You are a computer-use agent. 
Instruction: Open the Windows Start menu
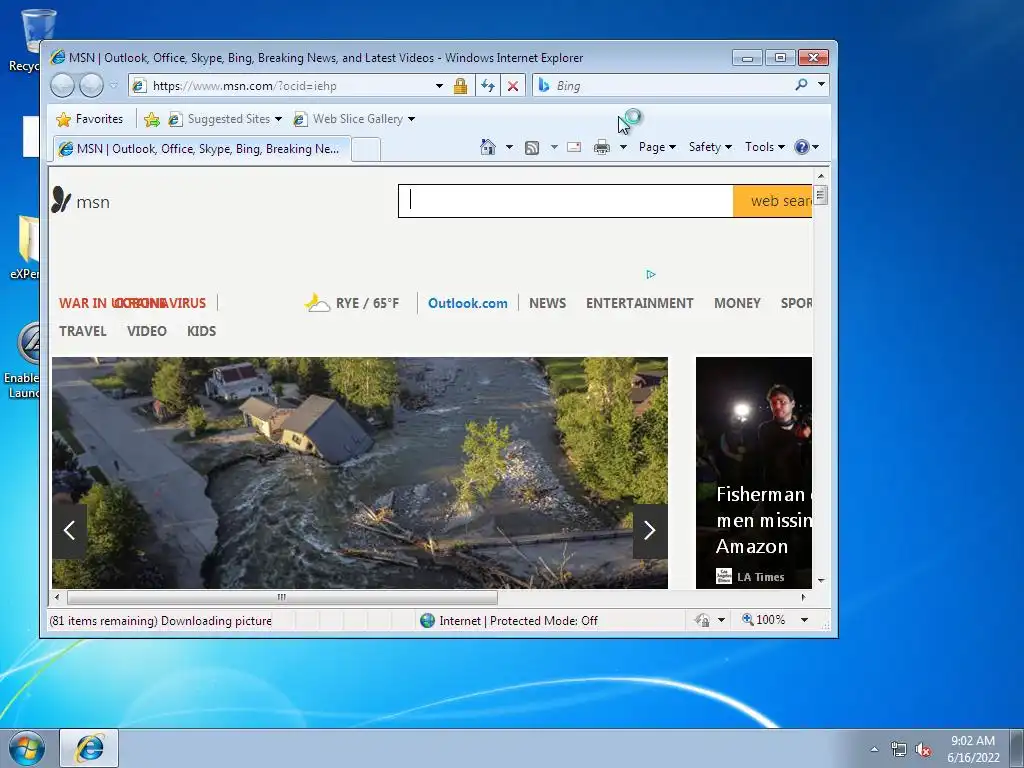27,748
